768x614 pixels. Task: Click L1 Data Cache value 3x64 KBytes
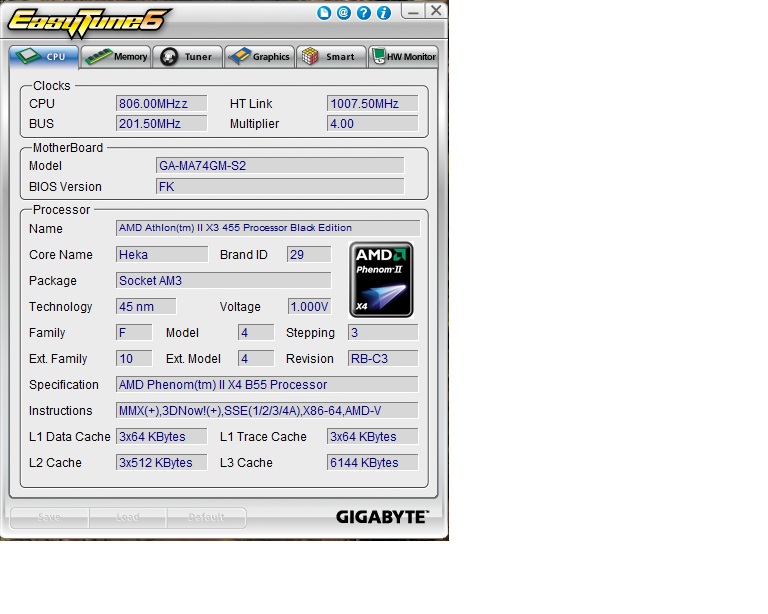162,436
